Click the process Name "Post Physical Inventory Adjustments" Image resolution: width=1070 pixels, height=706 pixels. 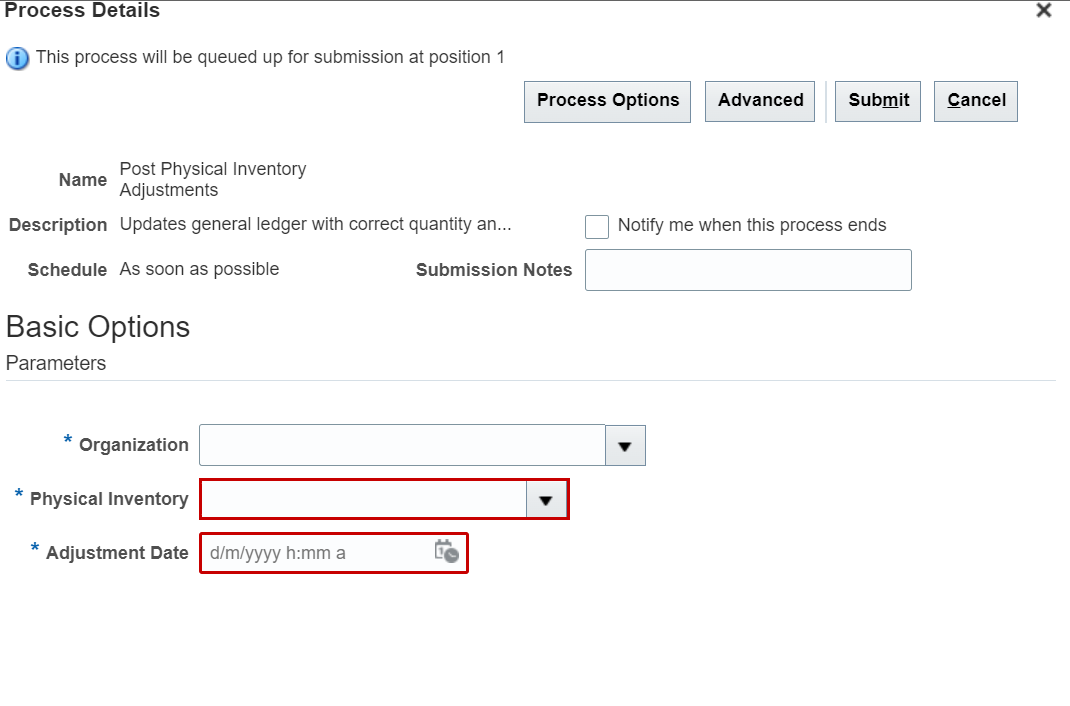212,179
